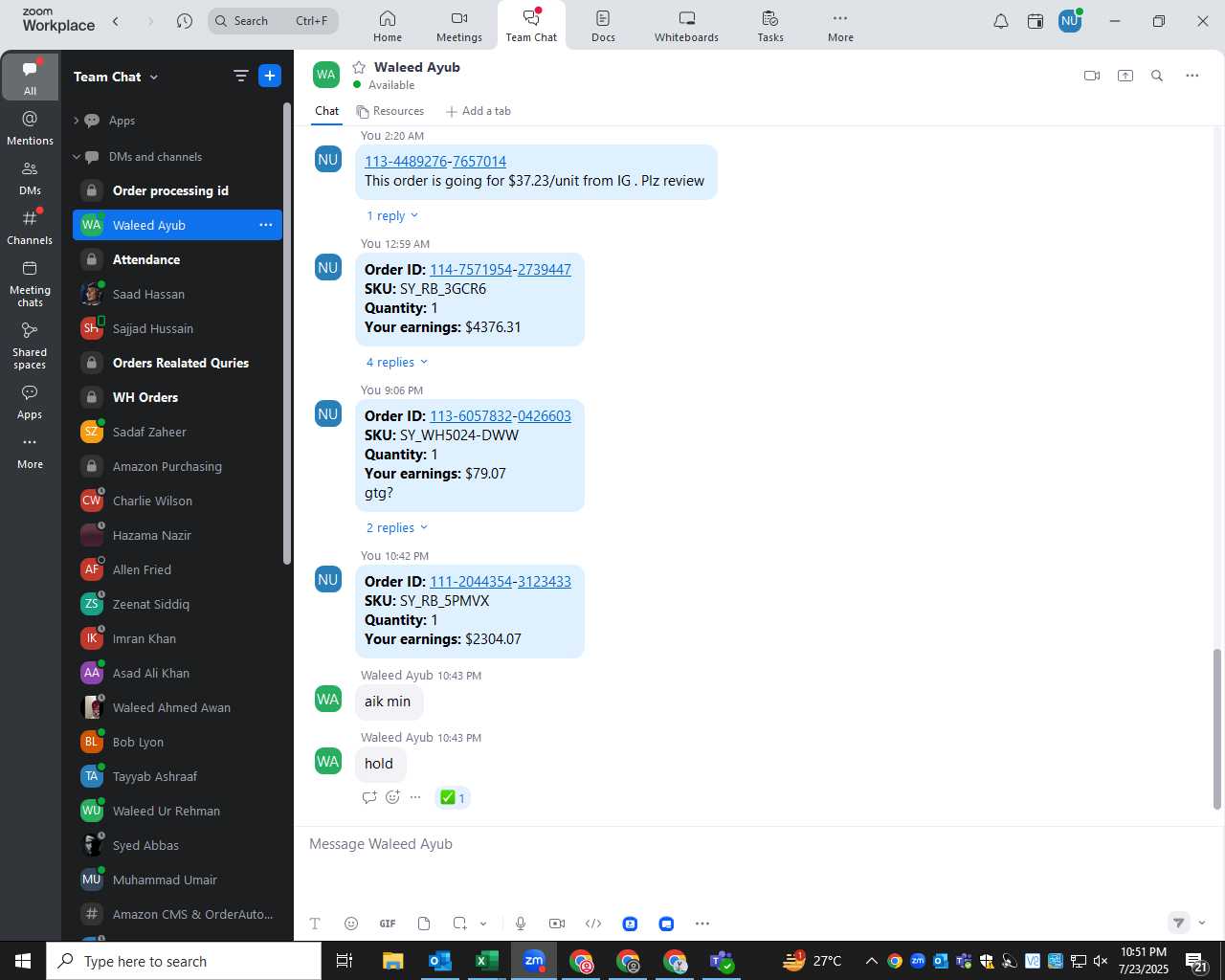Click the Search box in top bar
Viewport: 1225px width, 980px height.
click(274, 21)
